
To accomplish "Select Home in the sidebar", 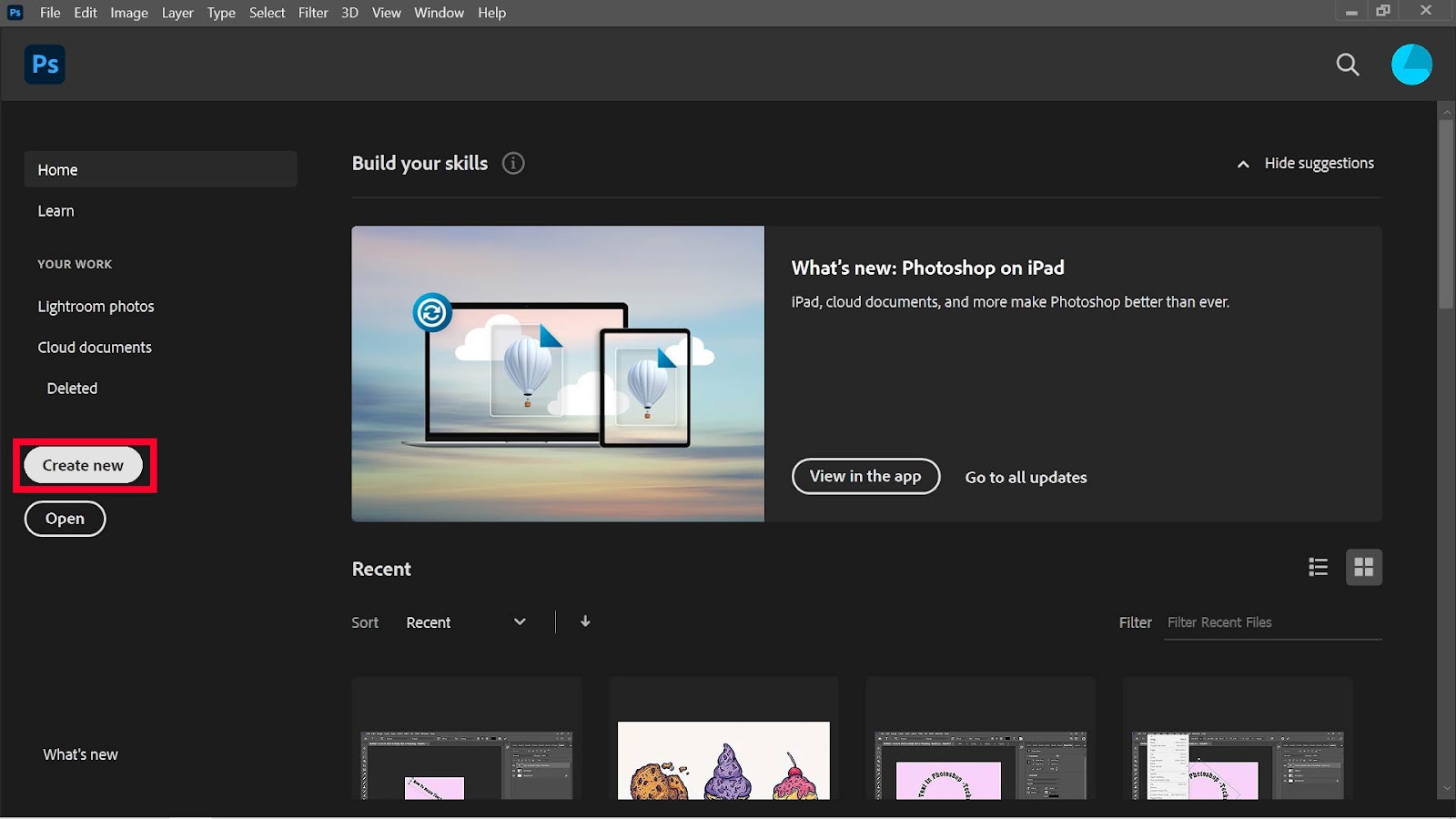I will 160,169.
